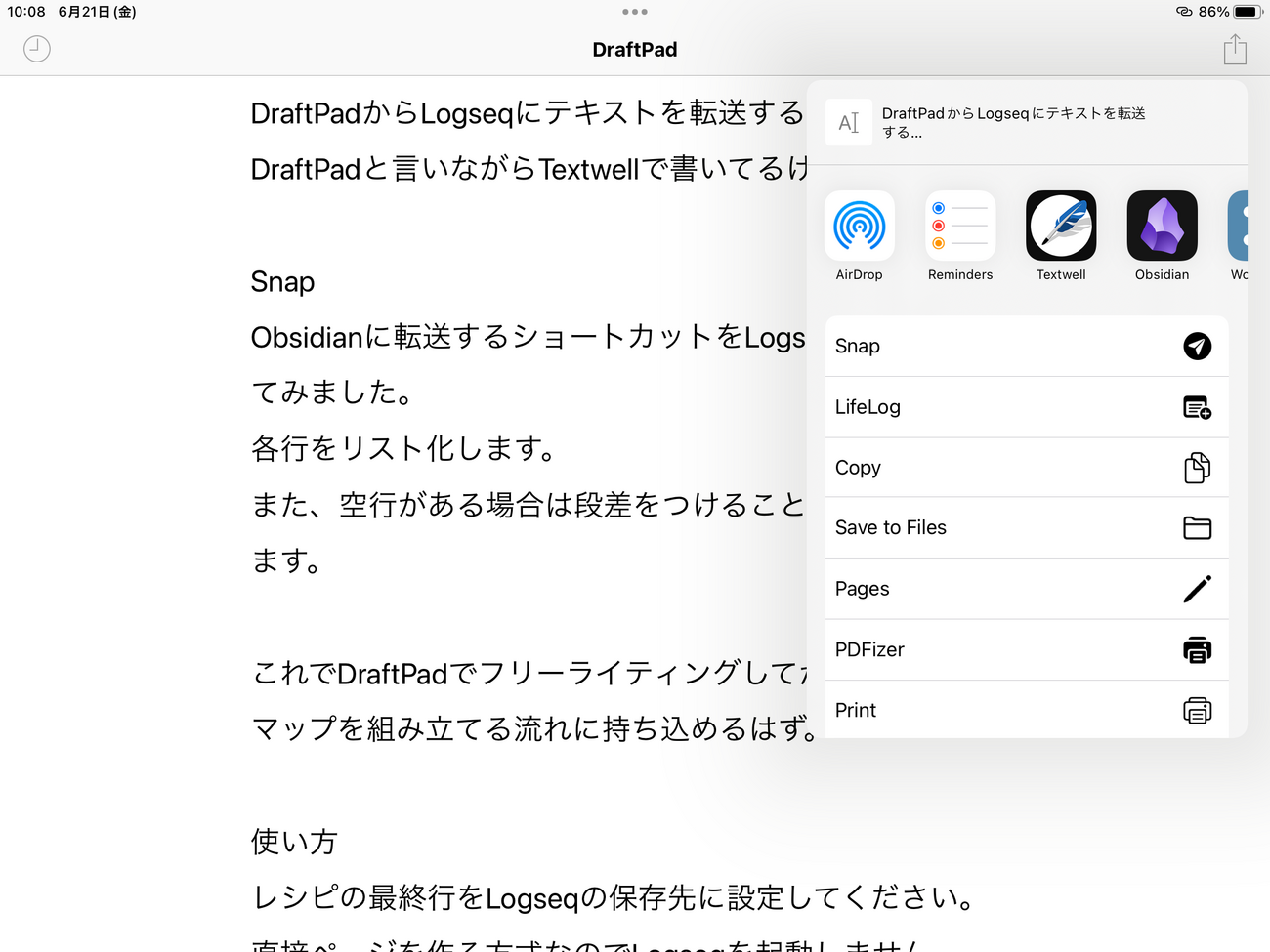Tap the battery indicator in status bar
This screenshot has height=952, width=1270.
1249,12
